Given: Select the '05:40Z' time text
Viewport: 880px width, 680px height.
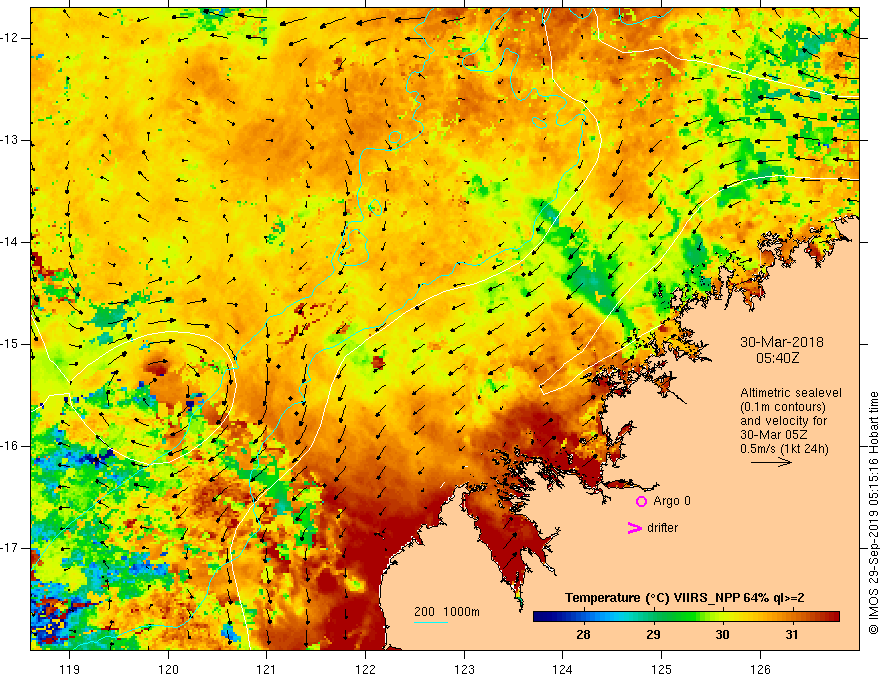Looking at the screenshot, I should (777, 357).
